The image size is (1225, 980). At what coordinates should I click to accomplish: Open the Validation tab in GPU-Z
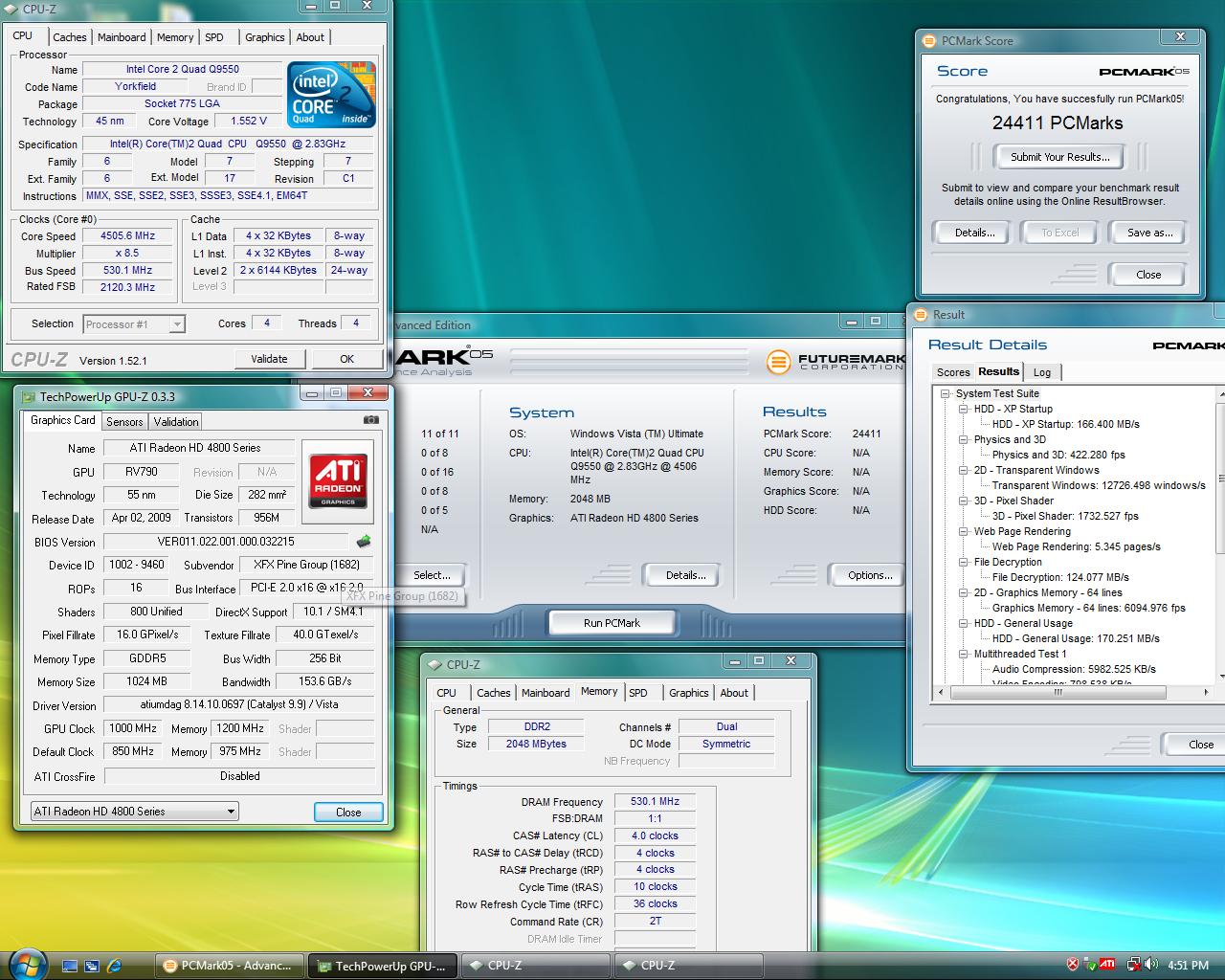176,422
